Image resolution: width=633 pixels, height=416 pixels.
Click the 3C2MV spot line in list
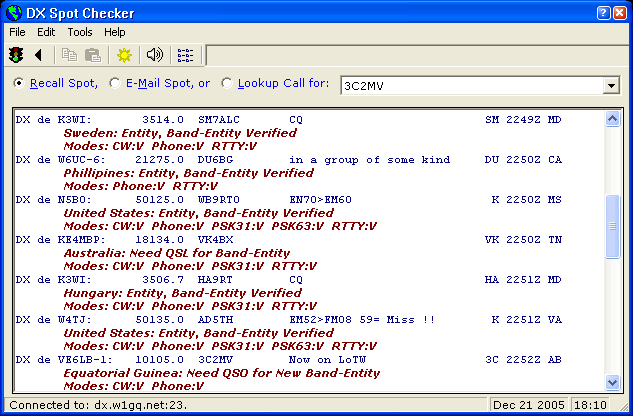[288, 360]
